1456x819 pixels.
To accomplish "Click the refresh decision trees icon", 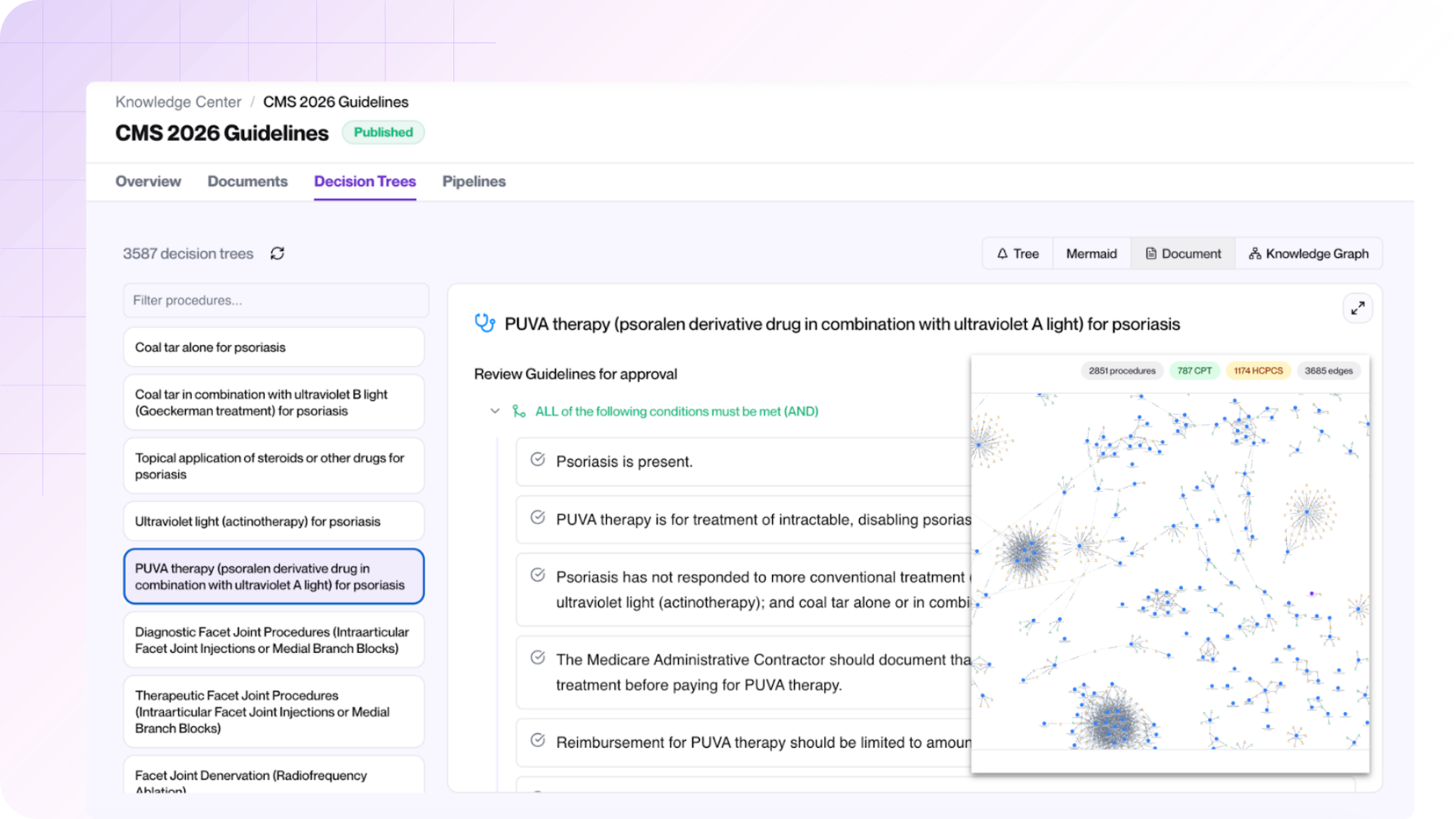I will click(278, 253).
